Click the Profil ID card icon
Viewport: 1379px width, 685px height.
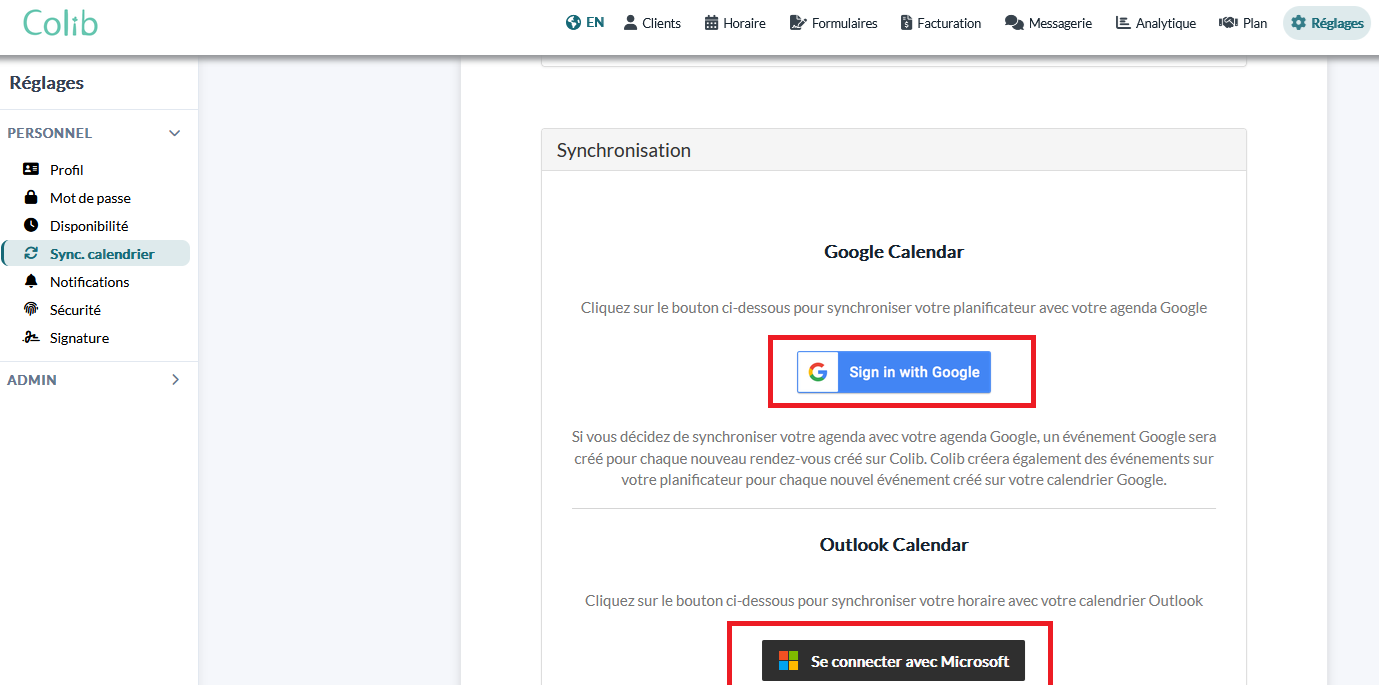tap(31, 169)
